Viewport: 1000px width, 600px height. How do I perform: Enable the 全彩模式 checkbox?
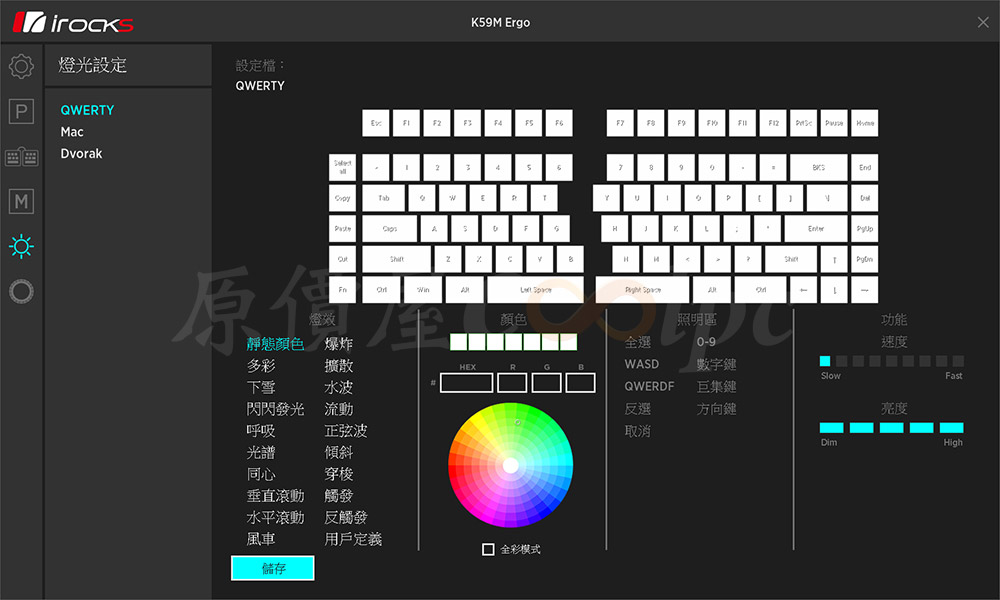coord(488,549)
